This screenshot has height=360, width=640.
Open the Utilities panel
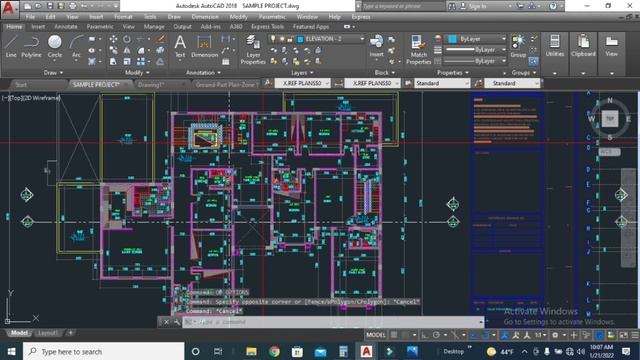click(x=555, y=46)
